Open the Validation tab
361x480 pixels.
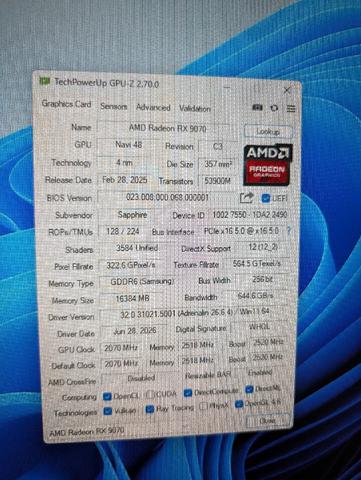click(195, 108)
